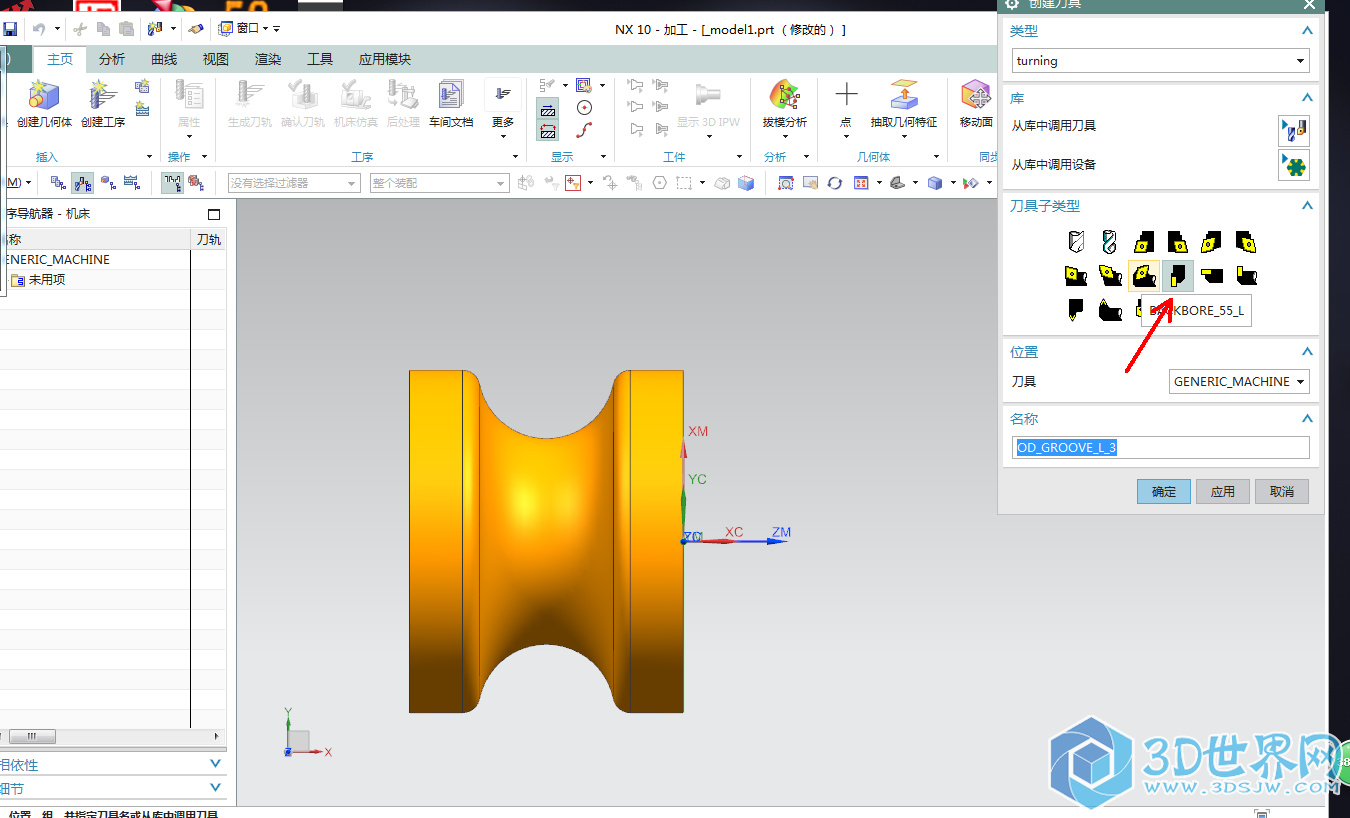Pick the pointed-insert subtype second in the third row
Image resolution: width=1350 pixels, height=818 pixels.
1109,309
